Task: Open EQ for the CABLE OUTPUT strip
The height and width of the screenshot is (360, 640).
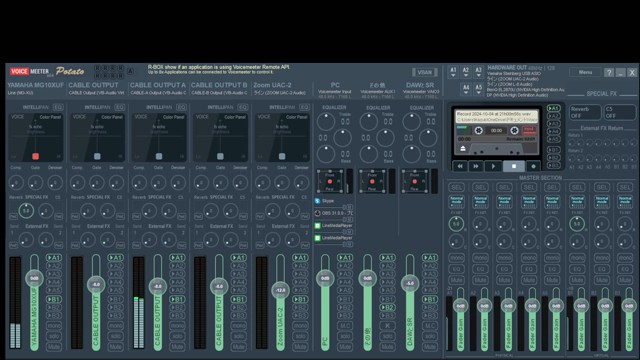Action: (x=120, y=107)
